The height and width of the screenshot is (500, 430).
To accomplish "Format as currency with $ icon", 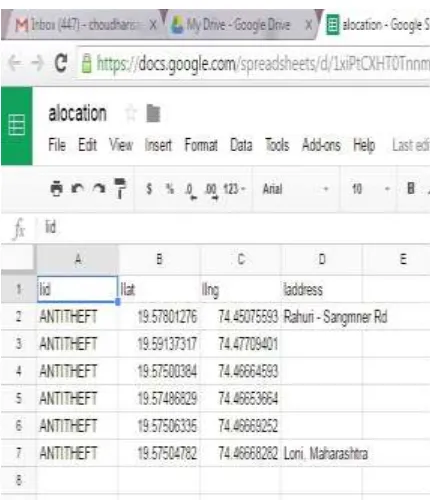I will (149, 189).
